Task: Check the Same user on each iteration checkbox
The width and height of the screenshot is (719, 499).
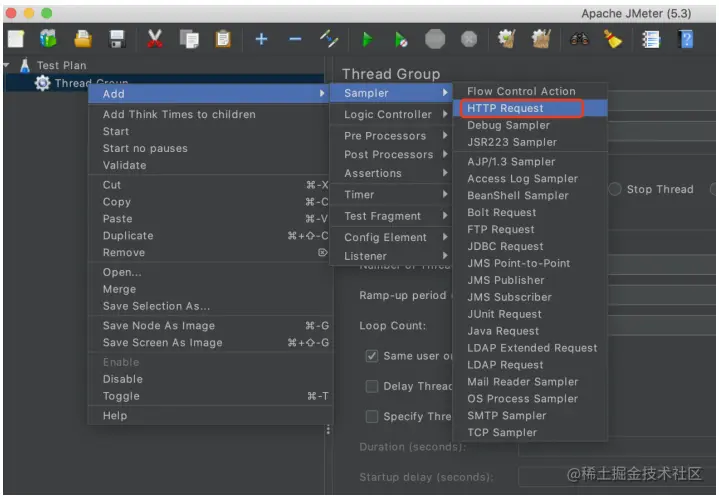Action: coord(372,356)
